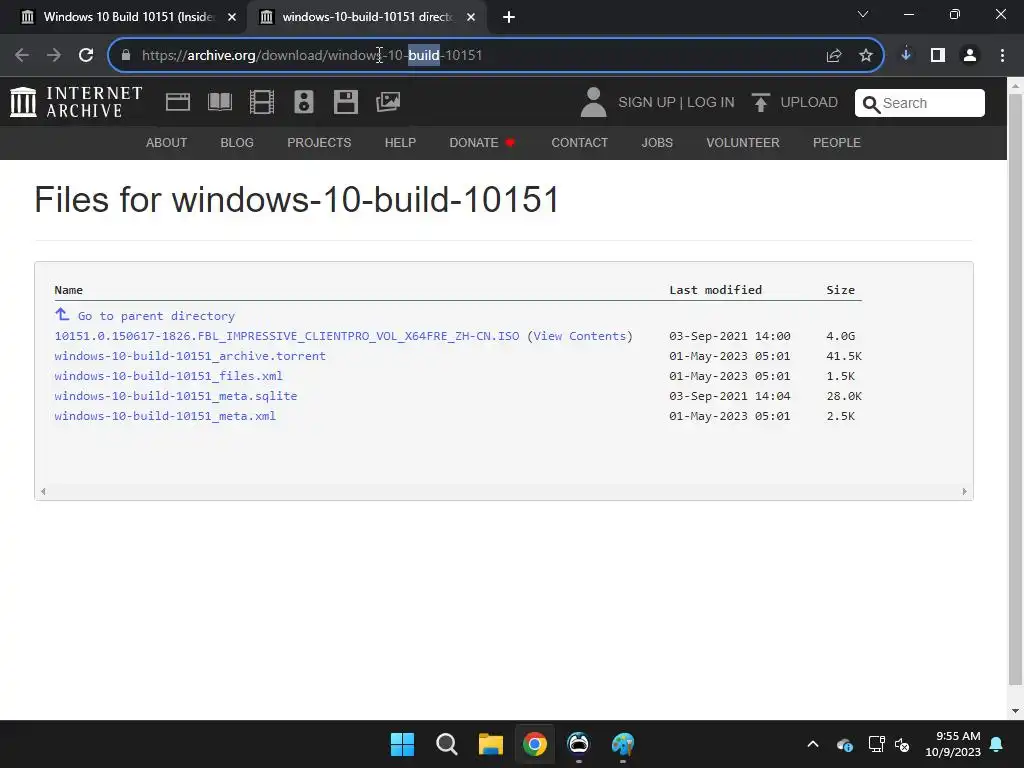Share this page via address bar icon
The image size is (1024, 768).
[834, 56]
